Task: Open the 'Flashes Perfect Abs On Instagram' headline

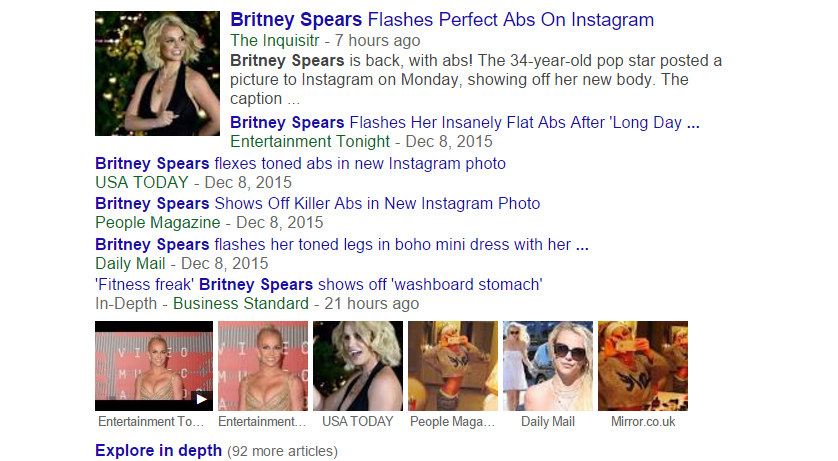Action: [441, 20]
